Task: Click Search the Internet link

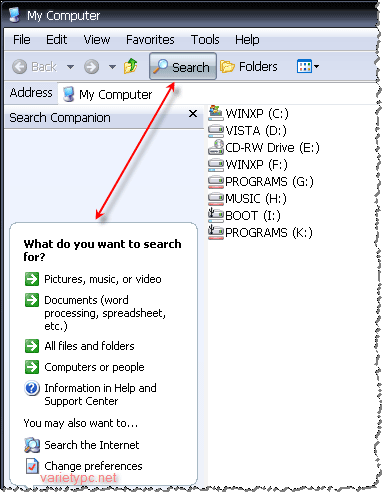Action: pos(92,445)
